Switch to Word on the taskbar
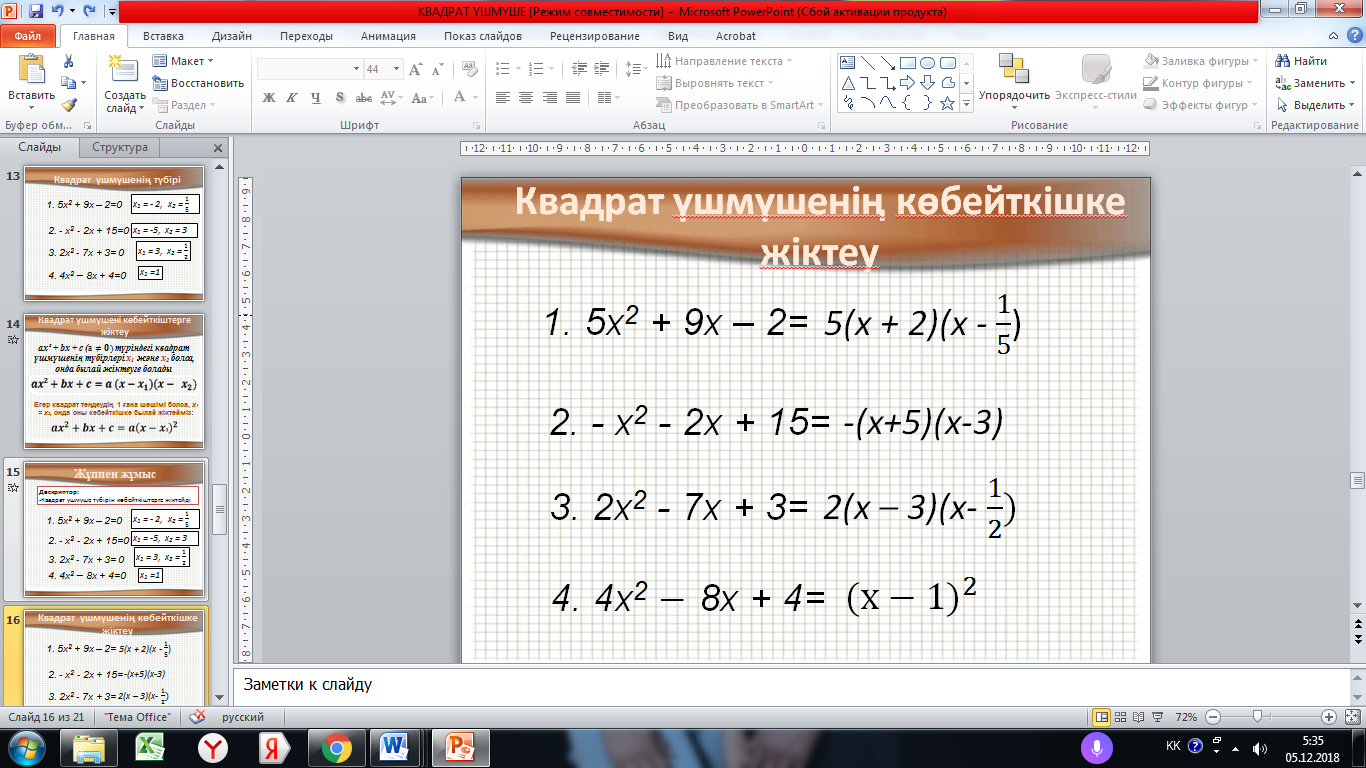Image resolution: width=1366 pixels, height=768 pixels. click(x=396, y=747)
